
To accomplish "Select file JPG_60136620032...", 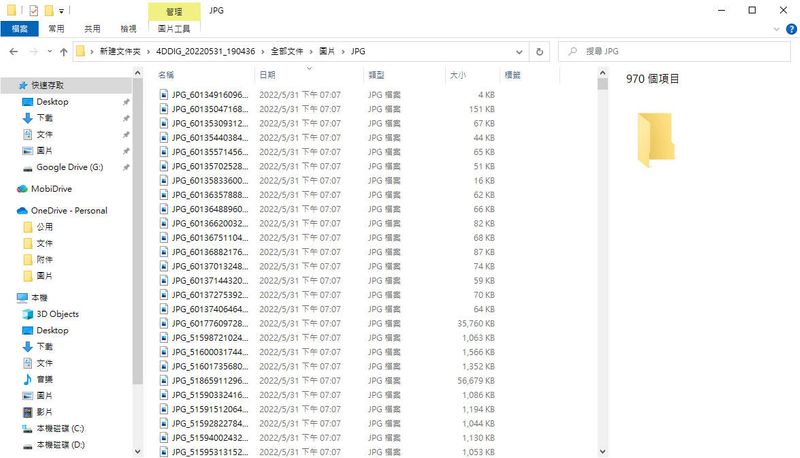I will click(x=210, y=223).
